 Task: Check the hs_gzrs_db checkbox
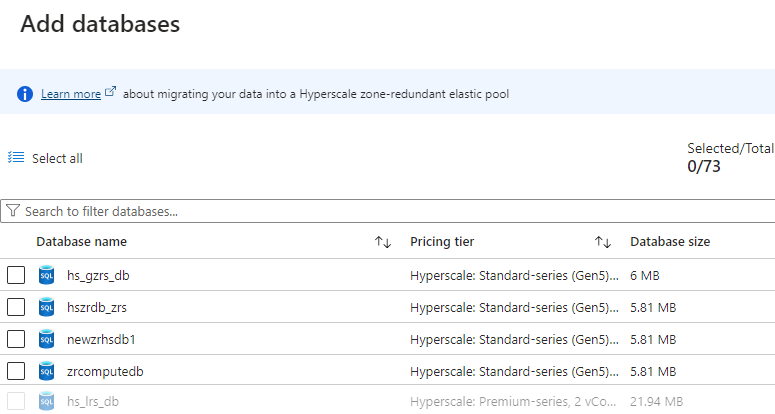click(x=16, y=275)
